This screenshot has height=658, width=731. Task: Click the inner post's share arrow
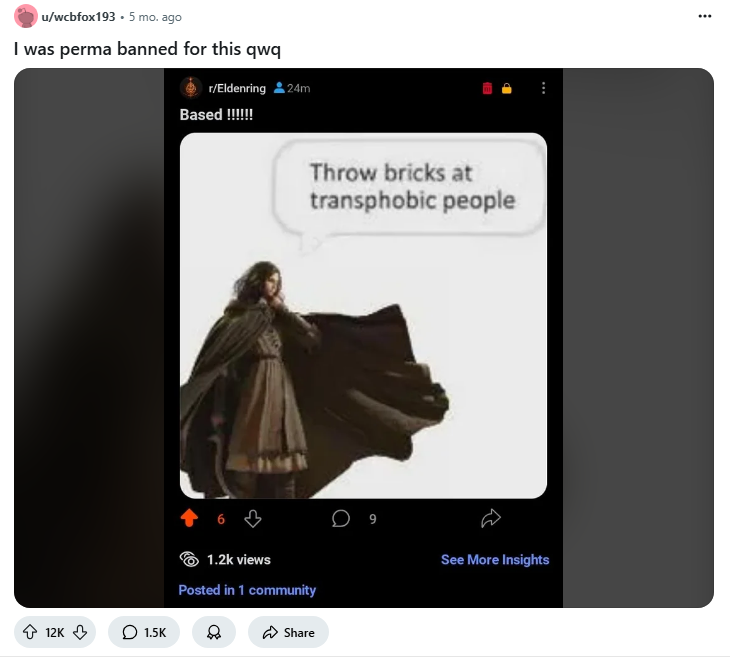click(x=491, y=518)
